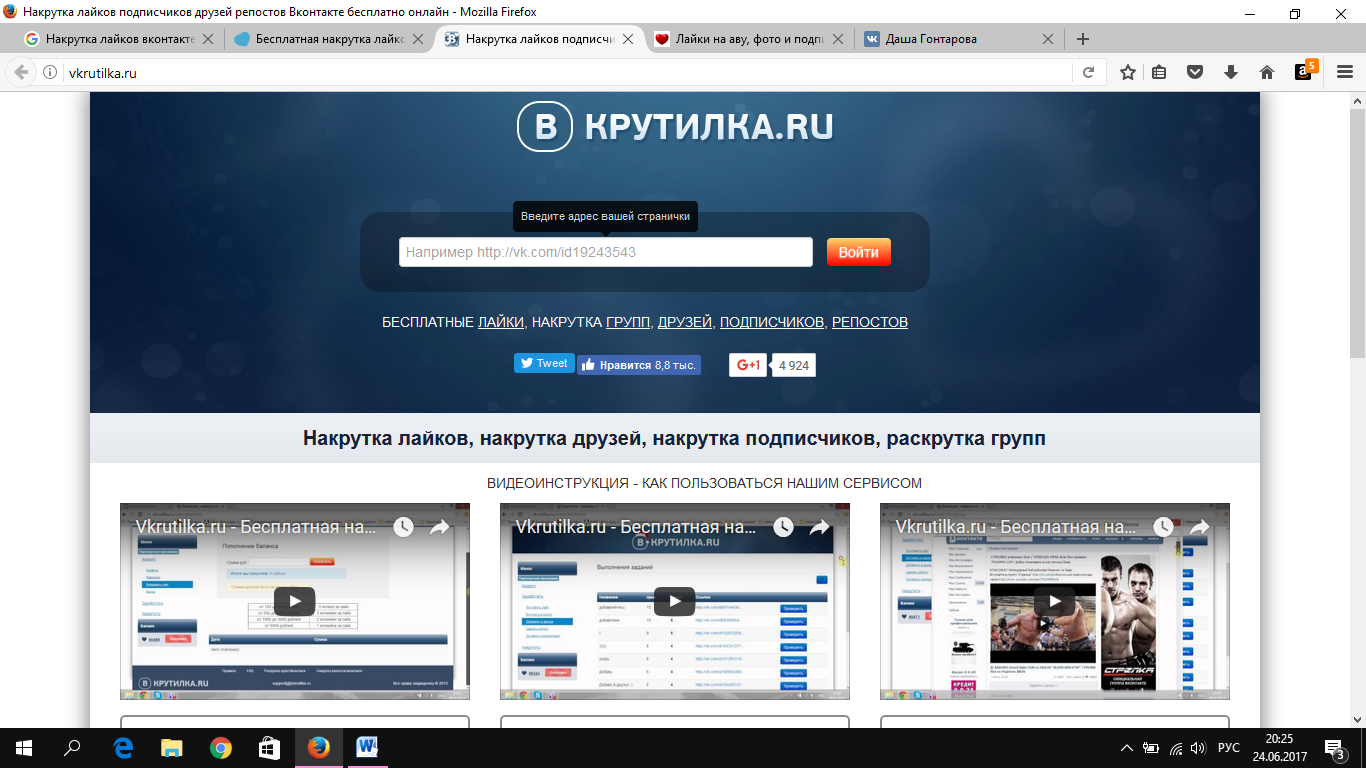Click the Amazon extension icon with badge
This screenshot has height=768, width=1366.
coord(1306,71)
